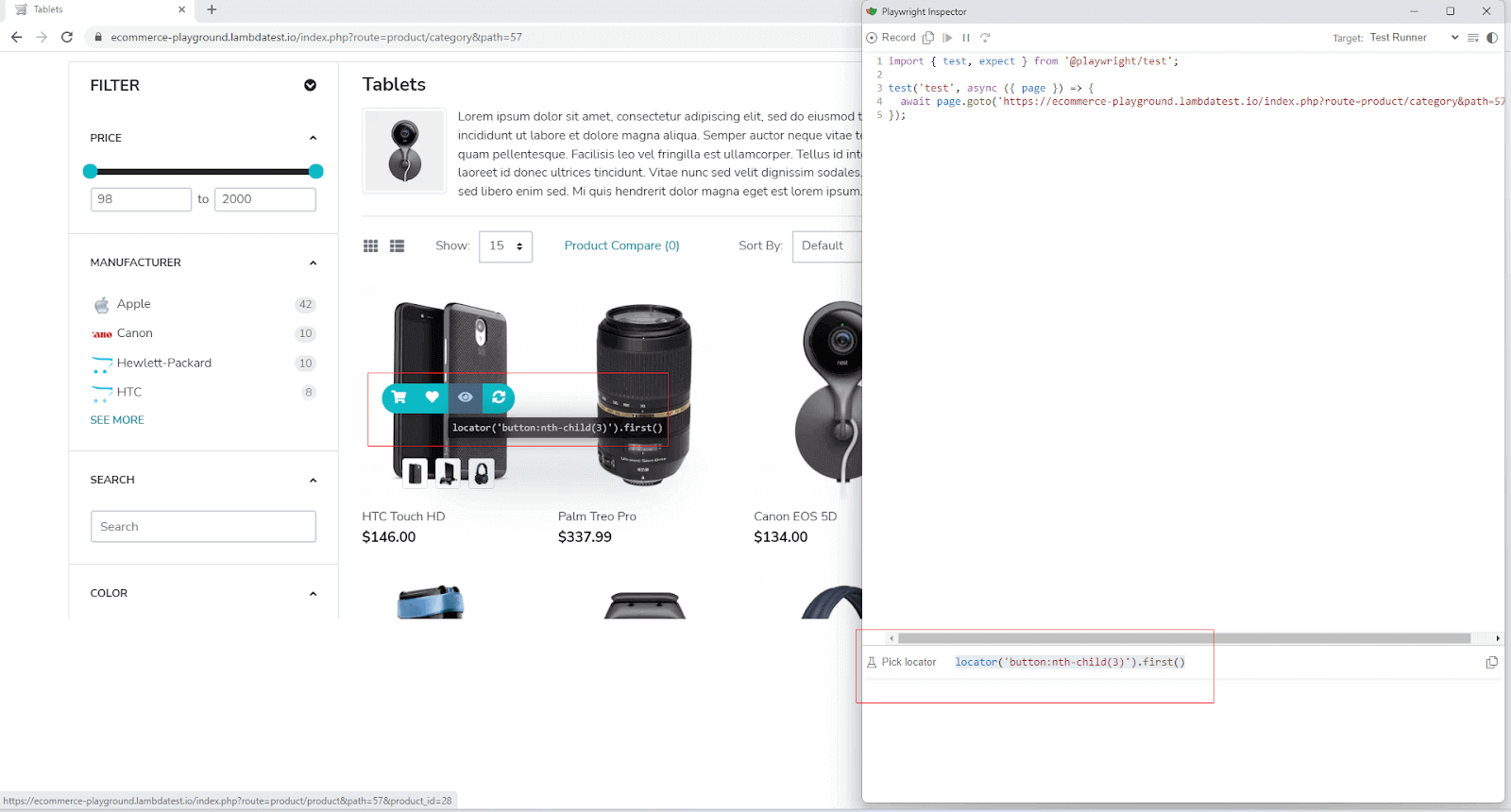Collapse the Manufacturer filter section
Viewport: 1511px width, 812px height.
[x=313, y=263]
